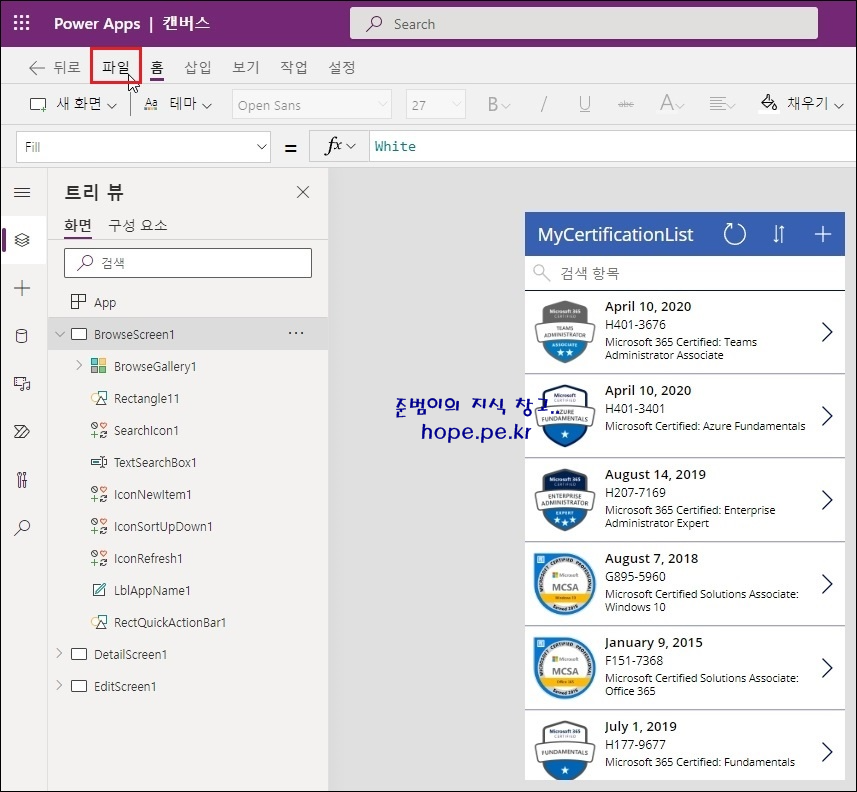Click the plus new item icon in app header
This screenshot has width=857, height=792.
tap(823, 234)
